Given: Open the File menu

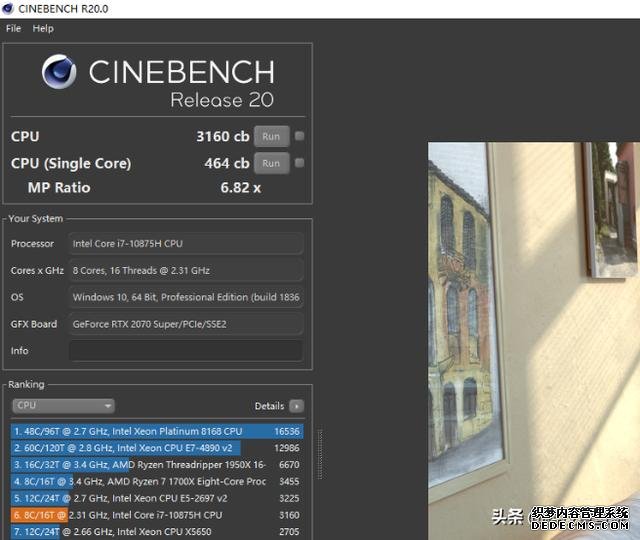Looking at the screenshot, I should [x=13, y=29].
